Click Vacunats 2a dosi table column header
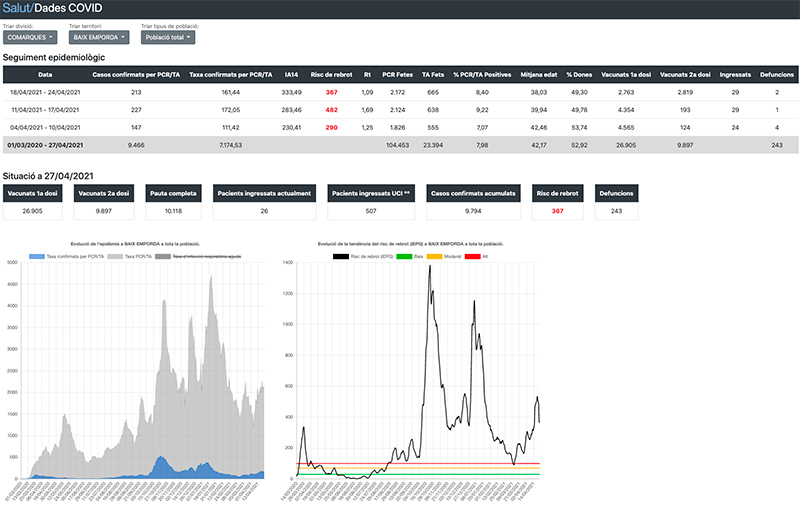Viewport: 800px width, 506px height. tap(685, 74)
